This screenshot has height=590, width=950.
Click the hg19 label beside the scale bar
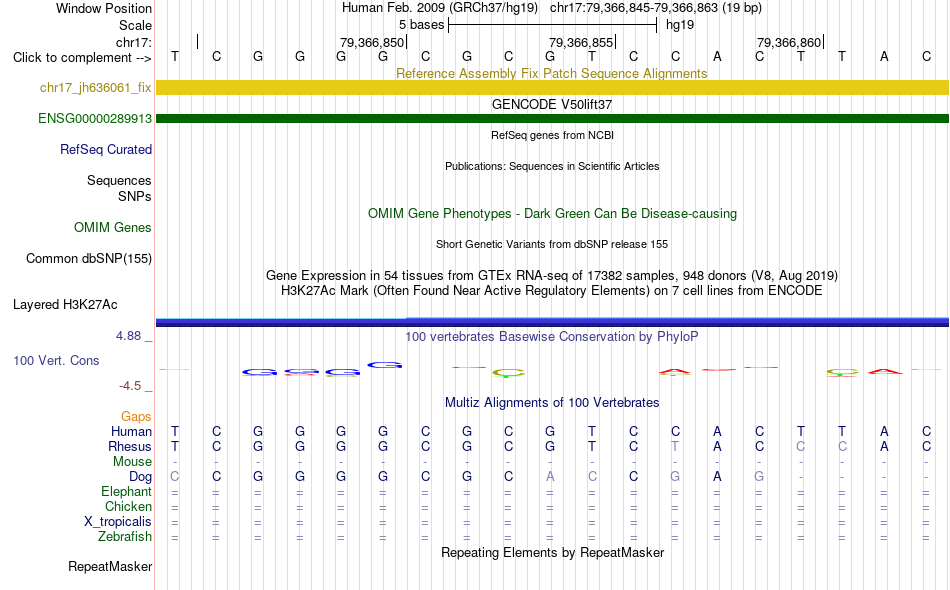(680, 25)
